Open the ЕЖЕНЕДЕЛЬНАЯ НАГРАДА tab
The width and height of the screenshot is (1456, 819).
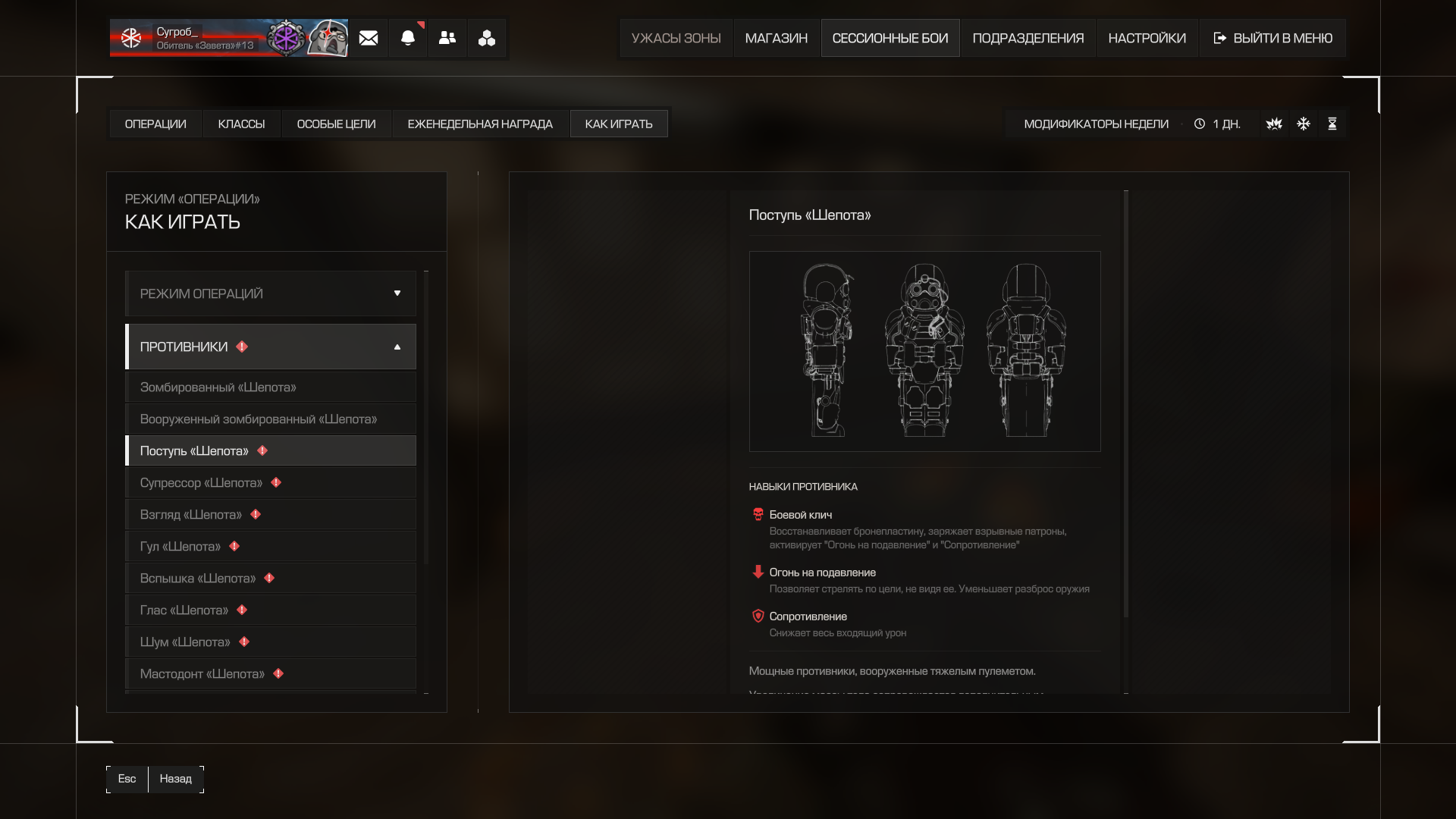point(480,124)
